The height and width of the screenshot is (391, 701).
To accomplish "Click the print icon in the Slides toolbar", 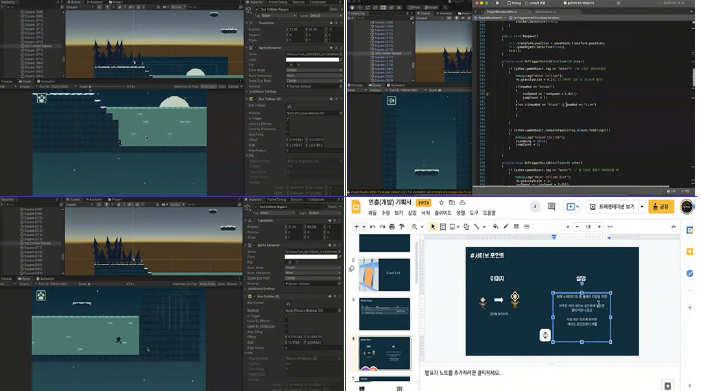I will (392, 227).
